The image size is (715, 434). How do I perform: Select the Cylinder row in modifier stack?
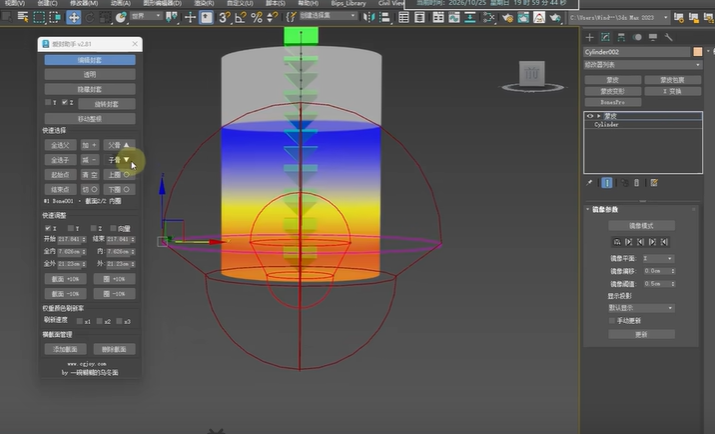click(643, 124)
